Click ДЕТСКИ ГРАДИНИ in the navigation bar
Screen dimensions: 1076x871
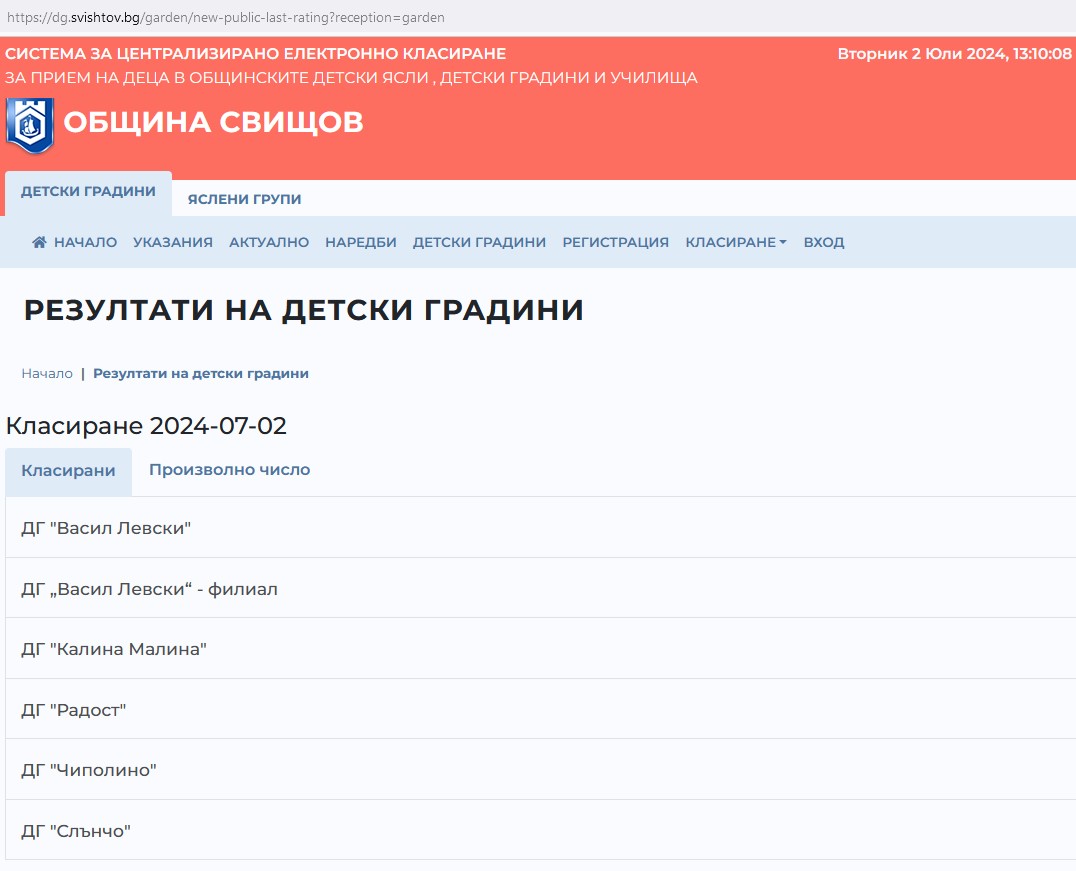coord(479,242)
